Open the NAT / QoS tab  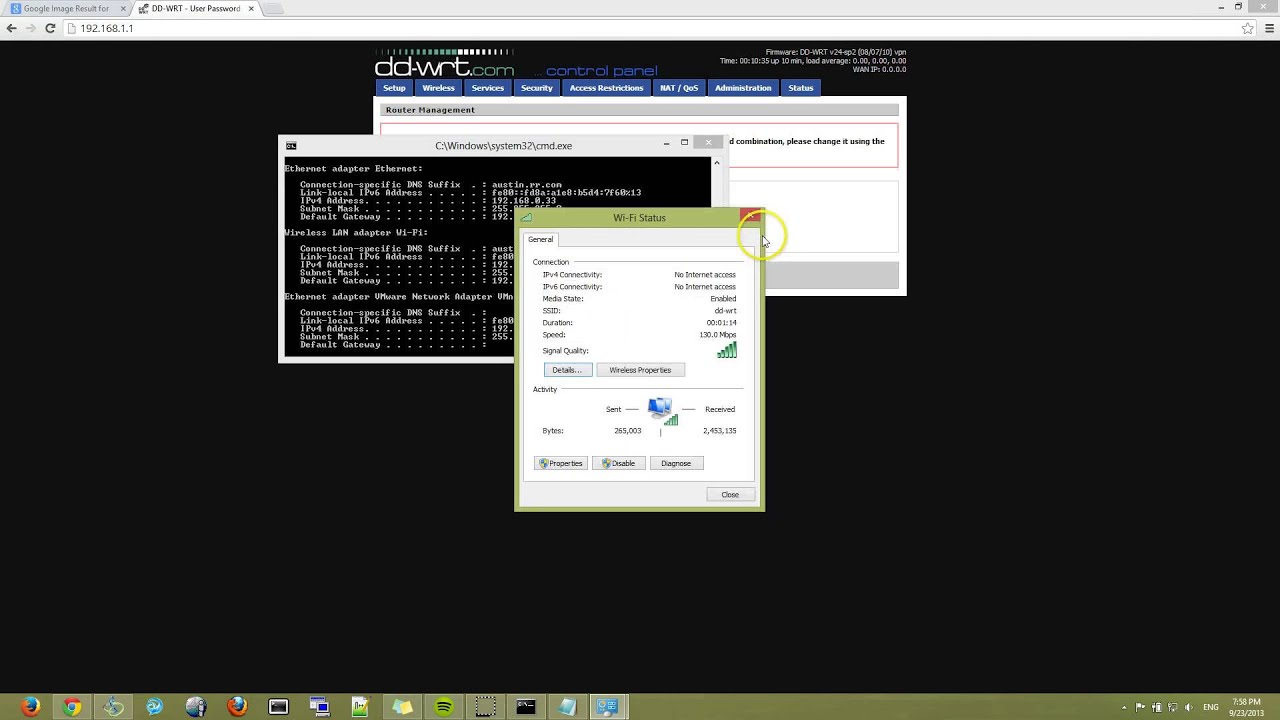pyautogui.click(x=678, y=88)
